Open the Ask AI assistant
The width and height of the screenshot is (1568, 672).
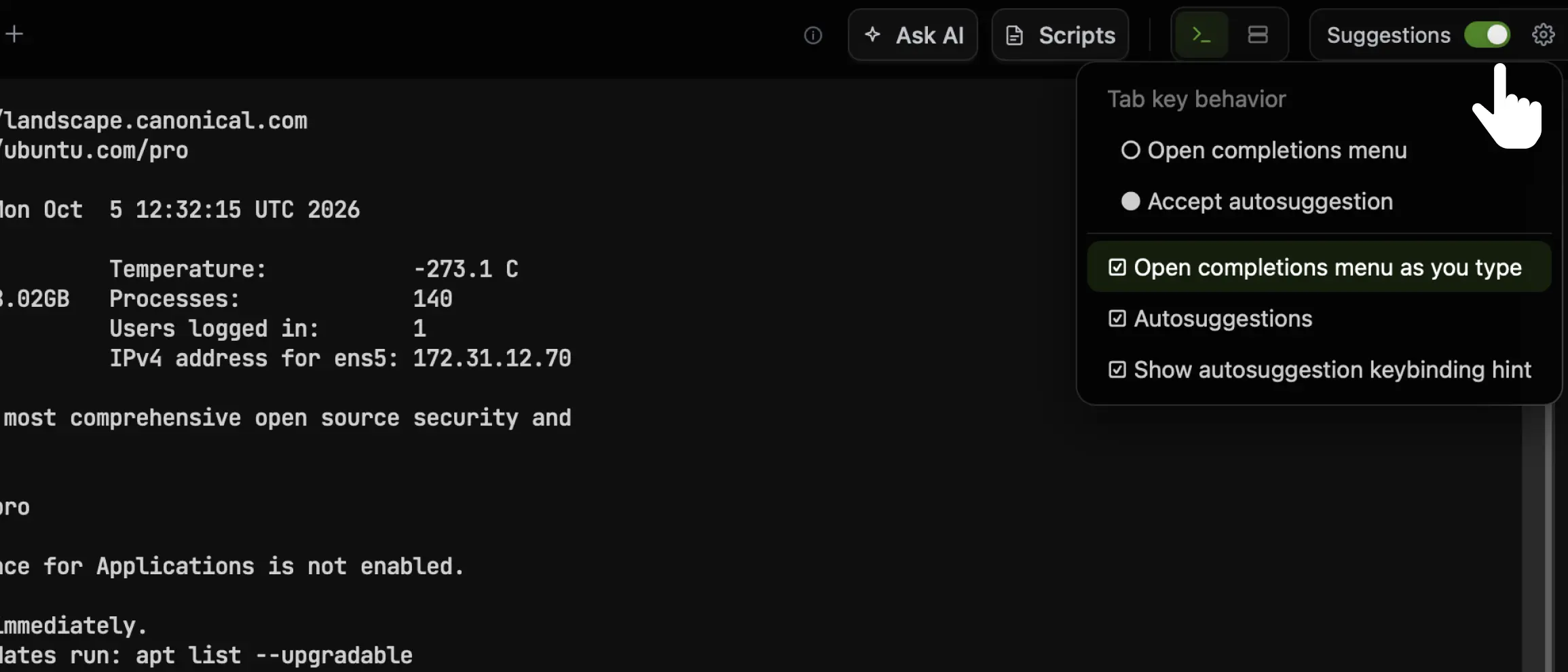pyautogui.click(x=913, y=35)
